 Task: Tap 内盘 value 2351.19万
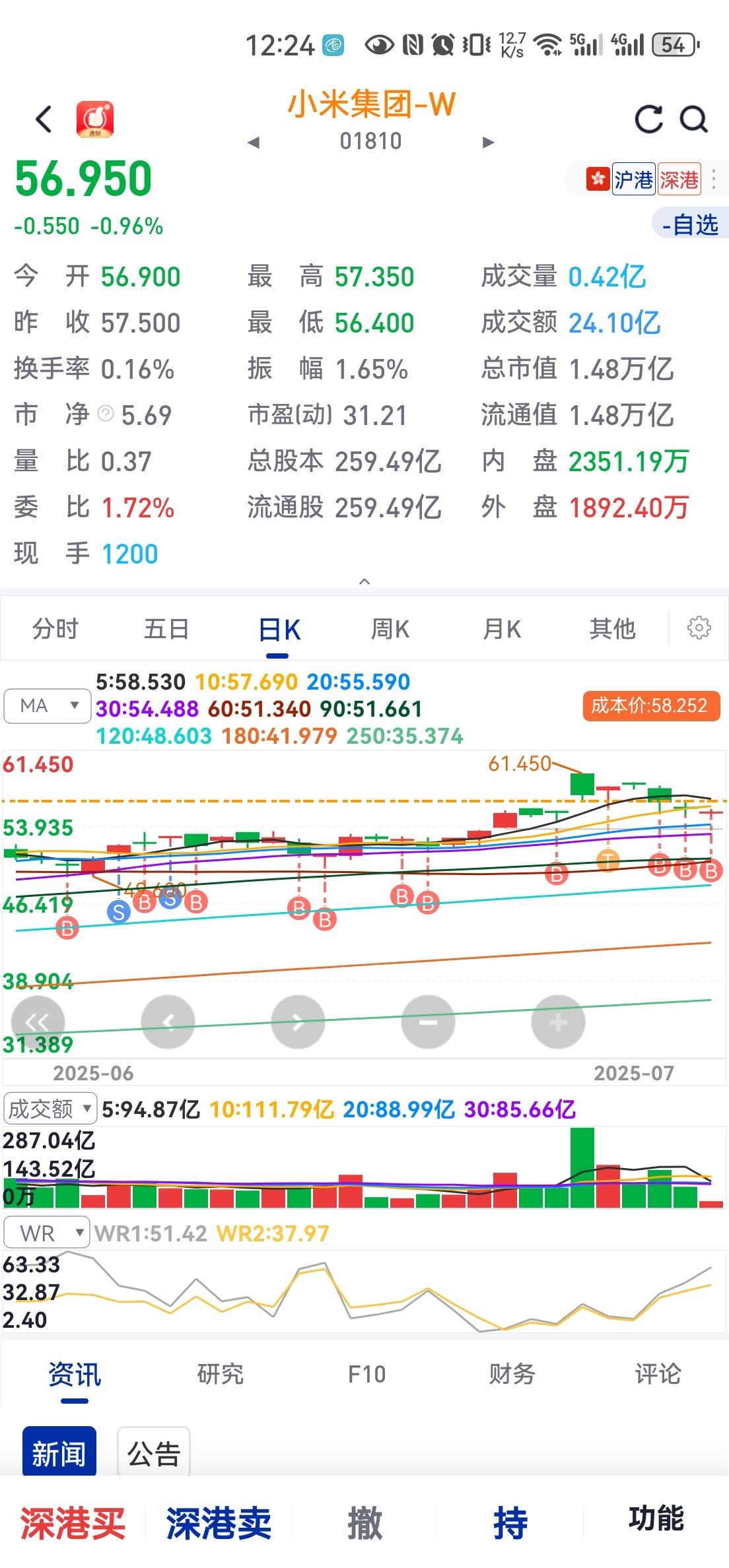pos(628,461)
